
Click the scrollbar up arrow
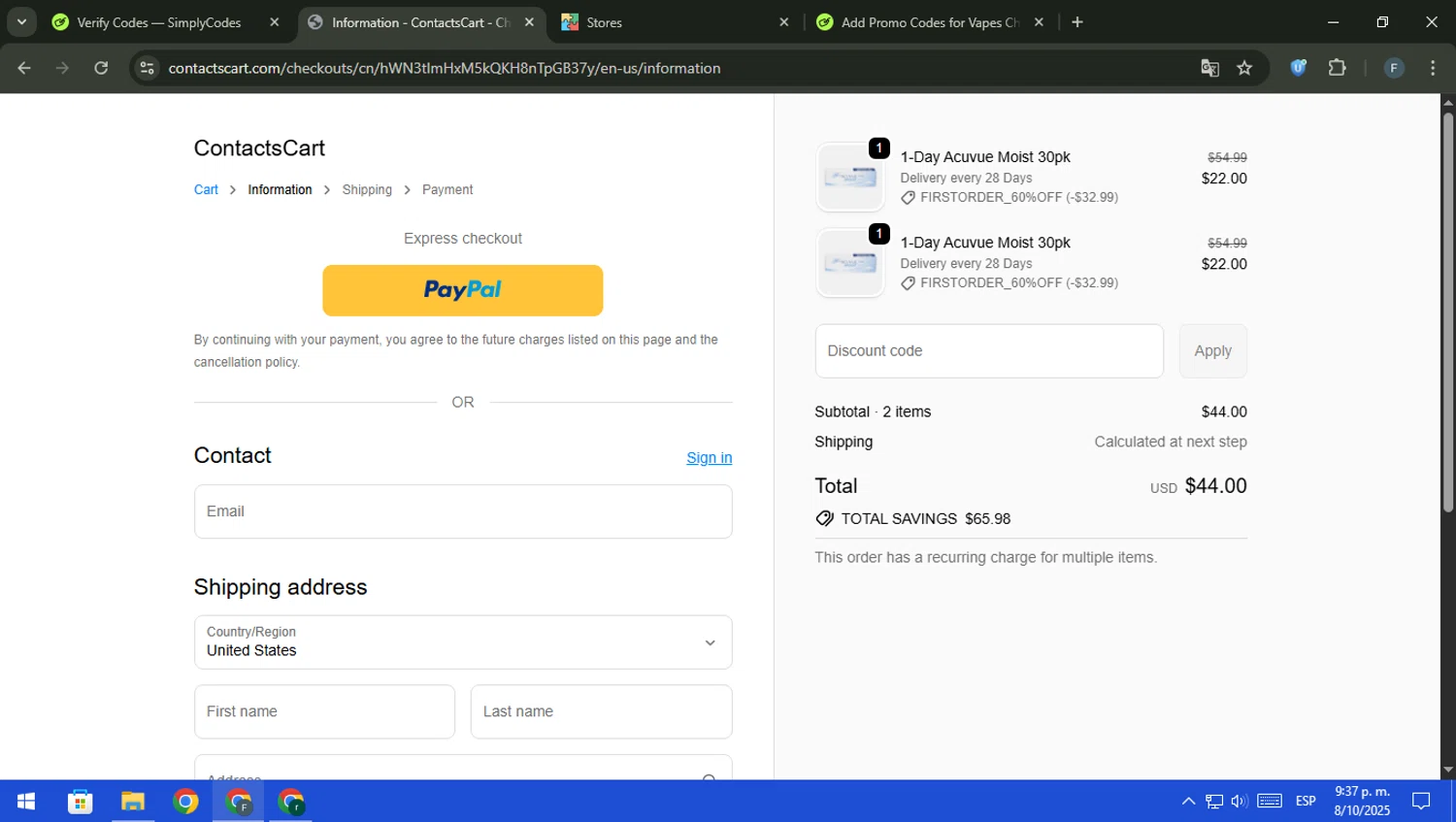coord(1448,102)
